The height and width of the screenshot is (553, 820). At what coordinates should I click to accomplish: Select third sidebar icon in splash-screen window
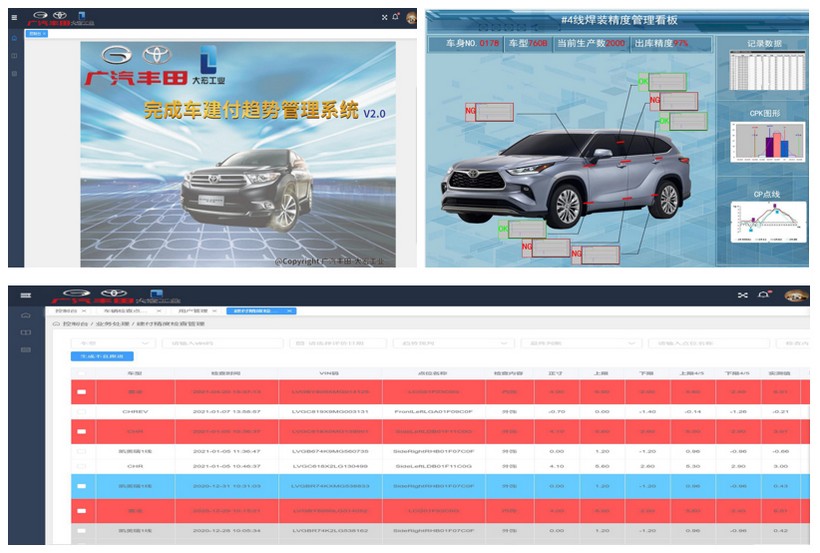pos(15,74)
